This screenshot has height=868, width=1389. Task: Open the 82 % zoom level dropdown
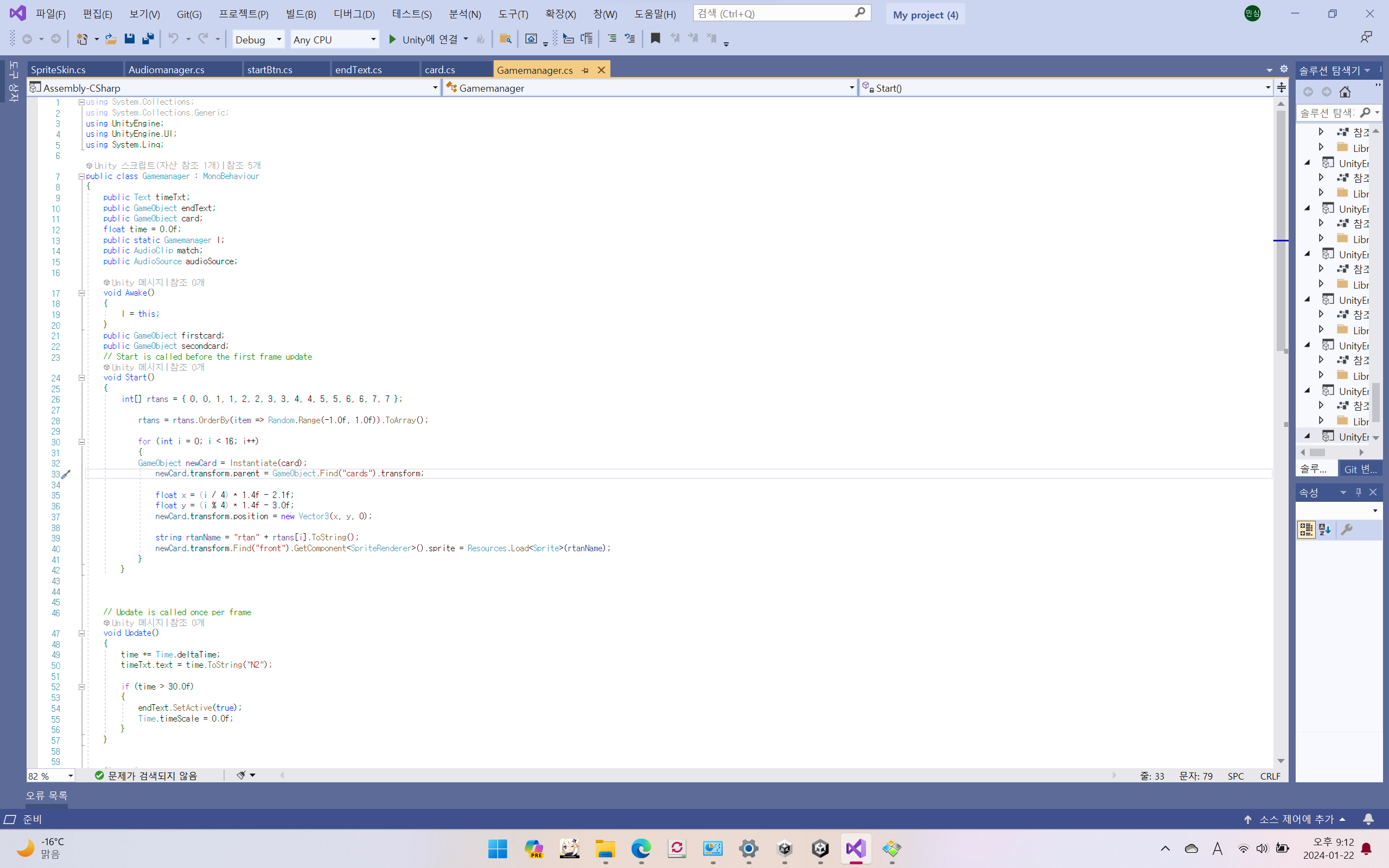coord(51,776)
